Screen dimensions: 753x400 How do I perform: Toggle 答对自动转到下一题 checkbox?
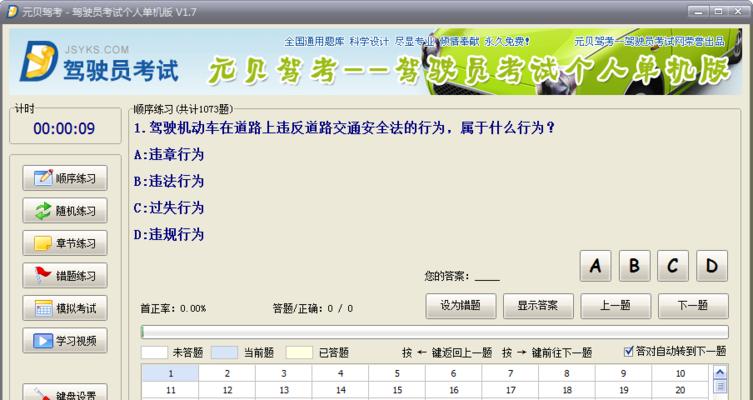coord(629,352)
